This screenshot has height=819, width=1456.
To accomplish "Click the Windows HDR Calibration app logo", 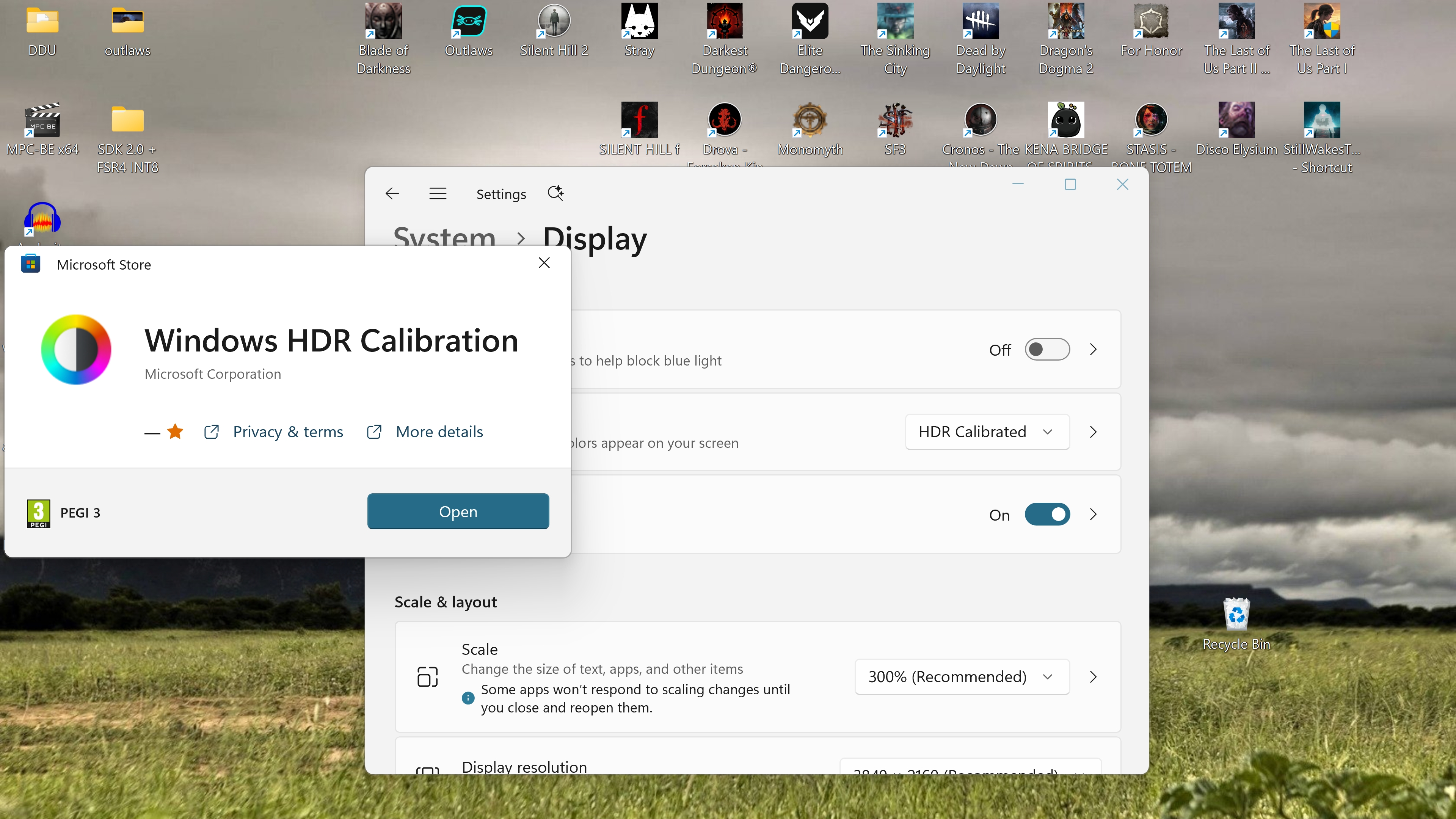I will 76,349.
